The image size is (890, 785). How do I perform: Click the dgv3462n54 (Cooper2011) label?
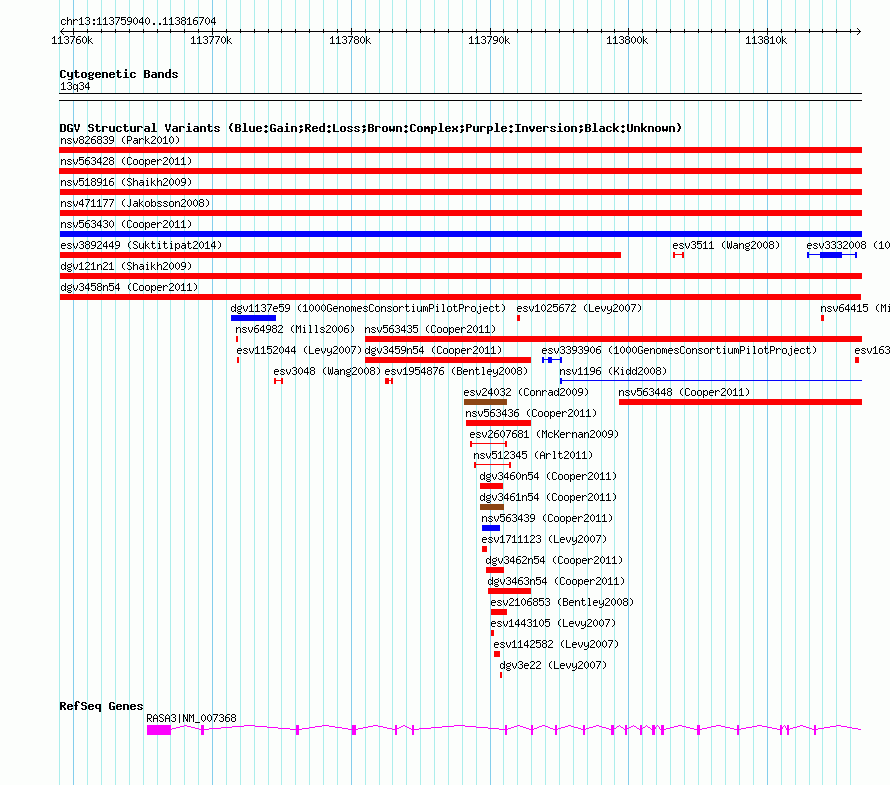(554, 560)
